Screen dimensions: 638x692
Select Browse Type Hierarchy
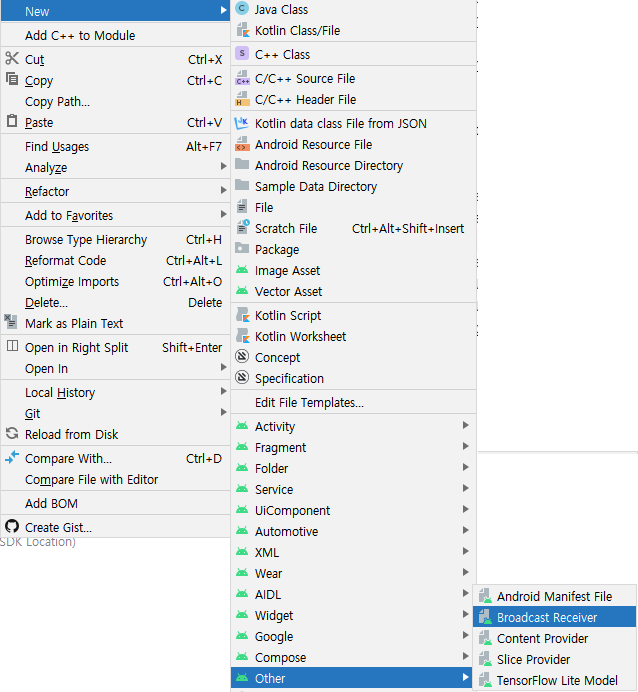[x=116, y=240]
